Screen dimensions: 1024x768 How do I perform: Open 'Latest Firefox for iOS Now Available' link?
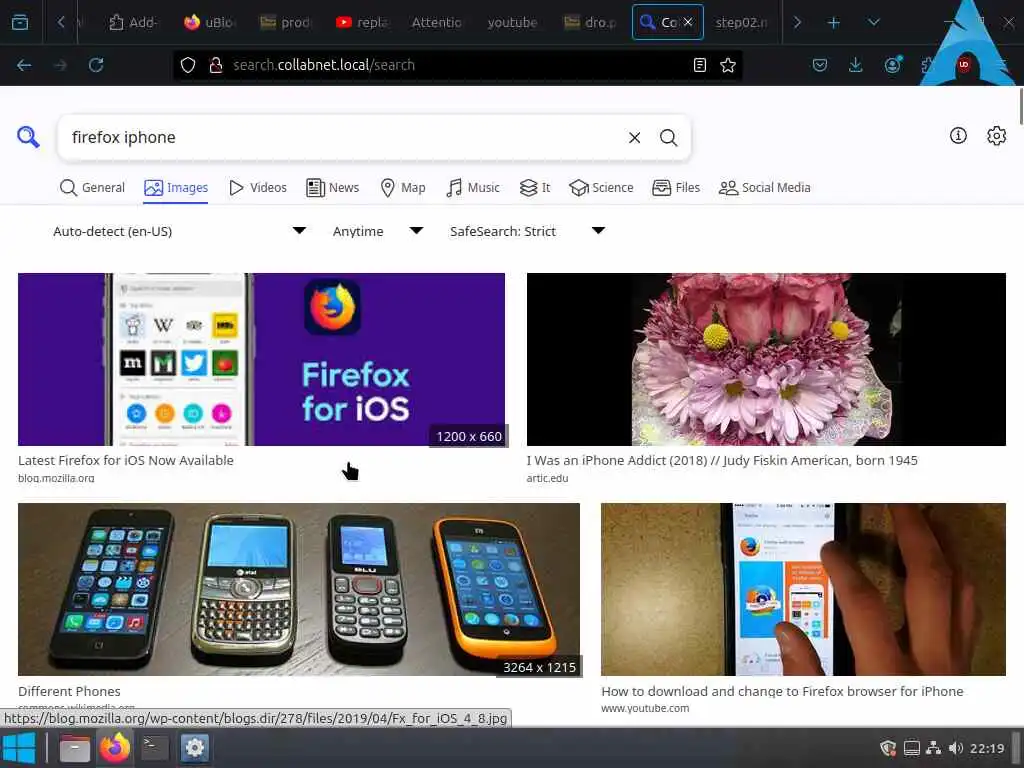[126, 460]
